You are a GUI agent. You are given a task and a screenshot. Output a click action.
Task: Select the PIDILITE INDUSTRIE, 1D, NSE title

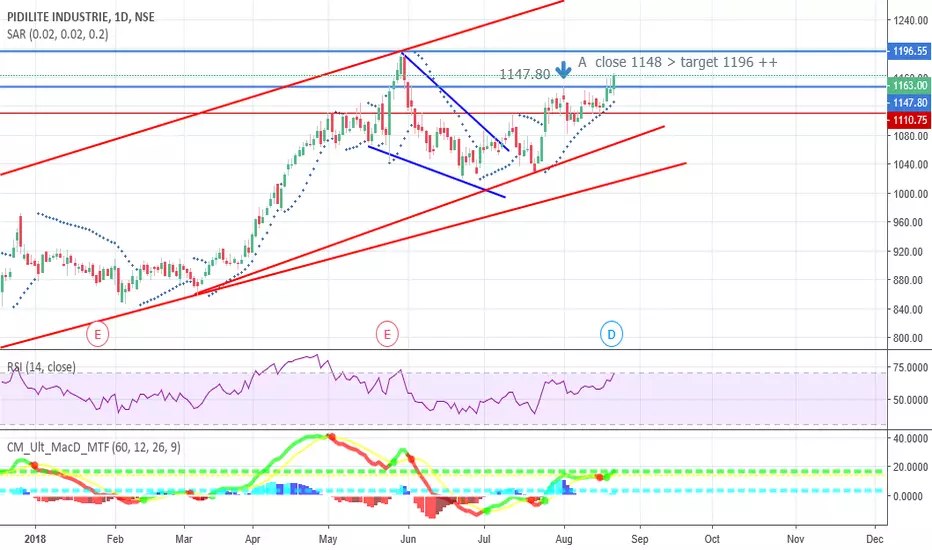pos(81,17)
